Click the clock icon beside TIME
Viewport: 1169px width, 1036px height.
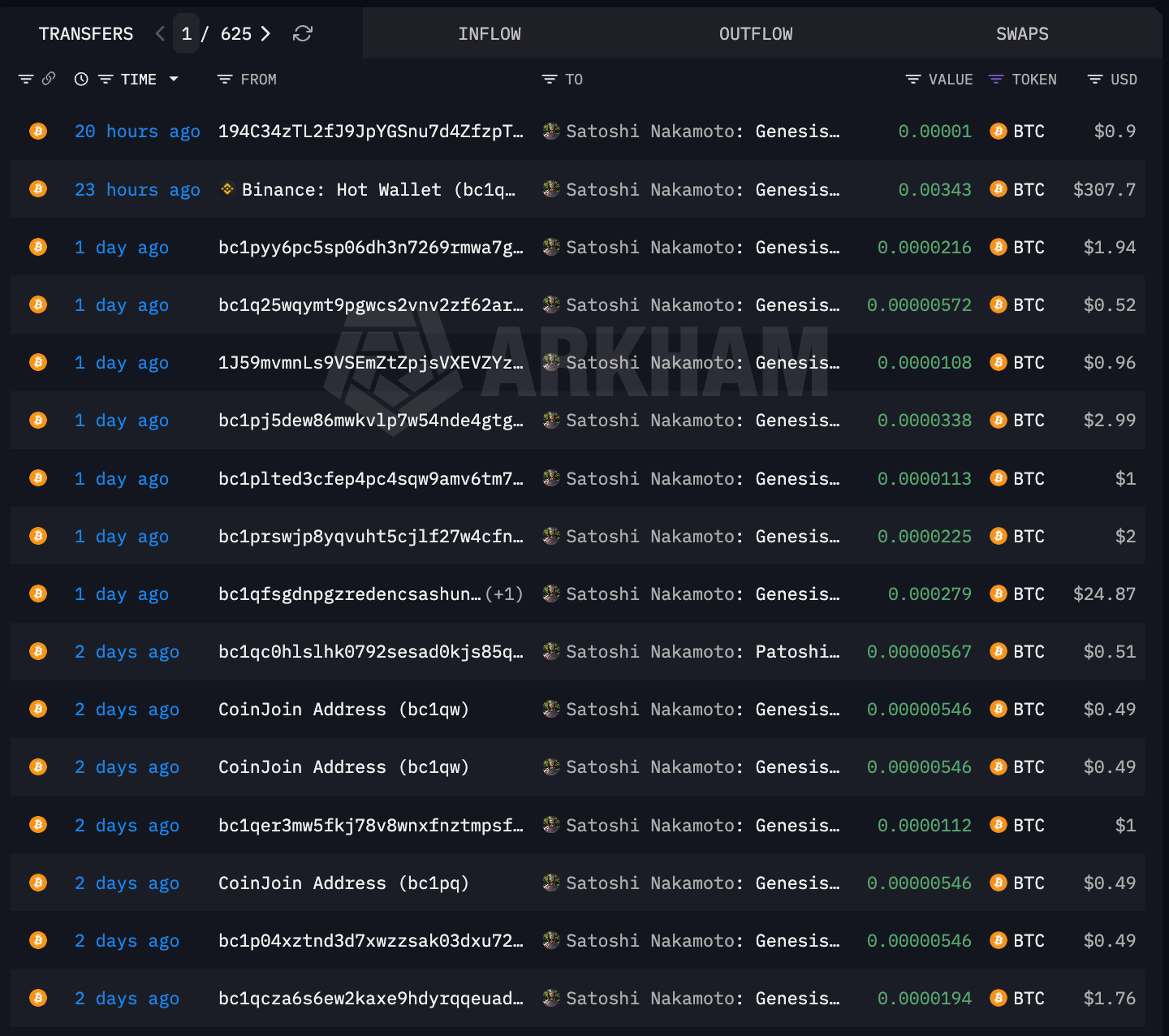click(x=81, y=79)
